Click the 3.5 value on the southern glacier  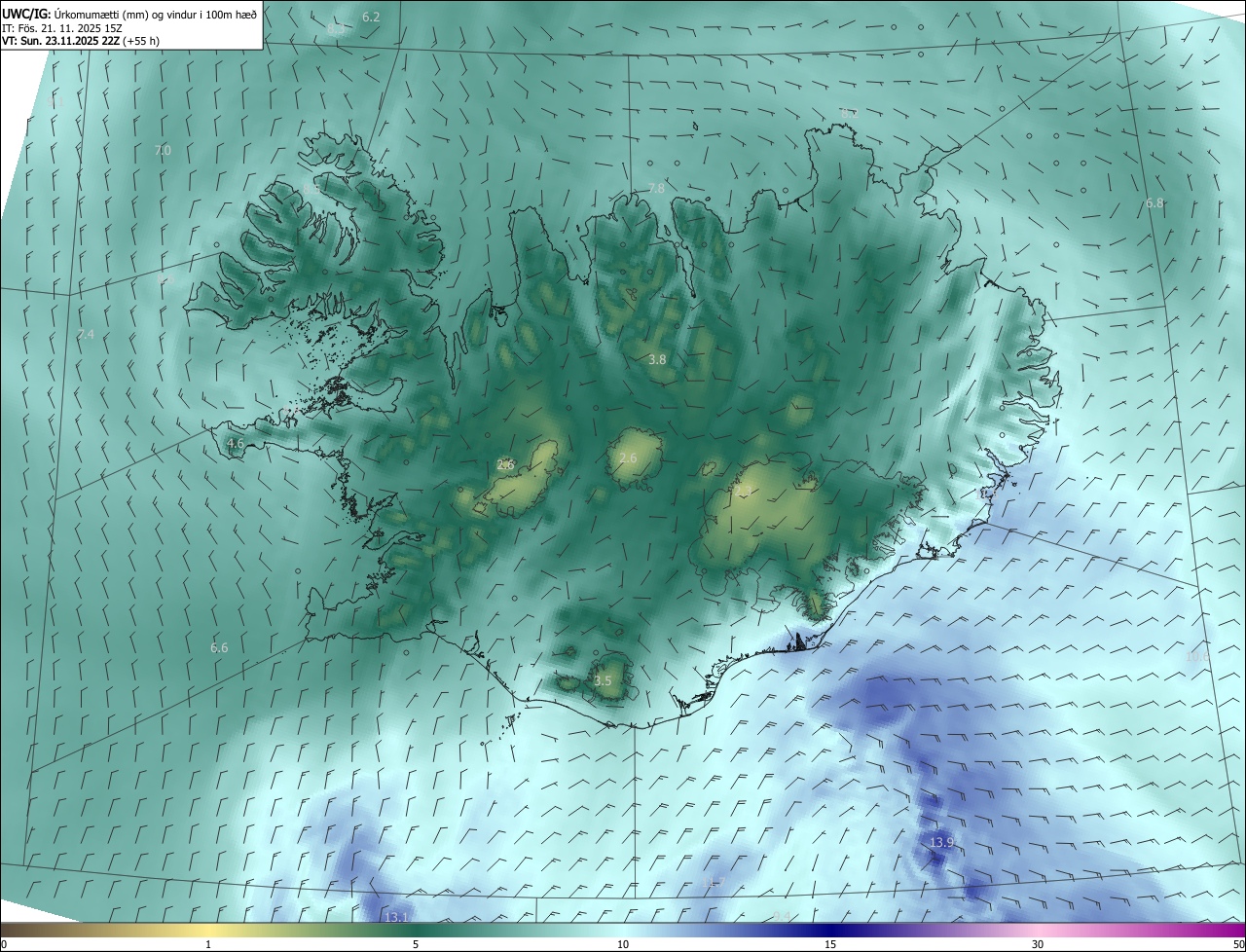coord(603,681)
